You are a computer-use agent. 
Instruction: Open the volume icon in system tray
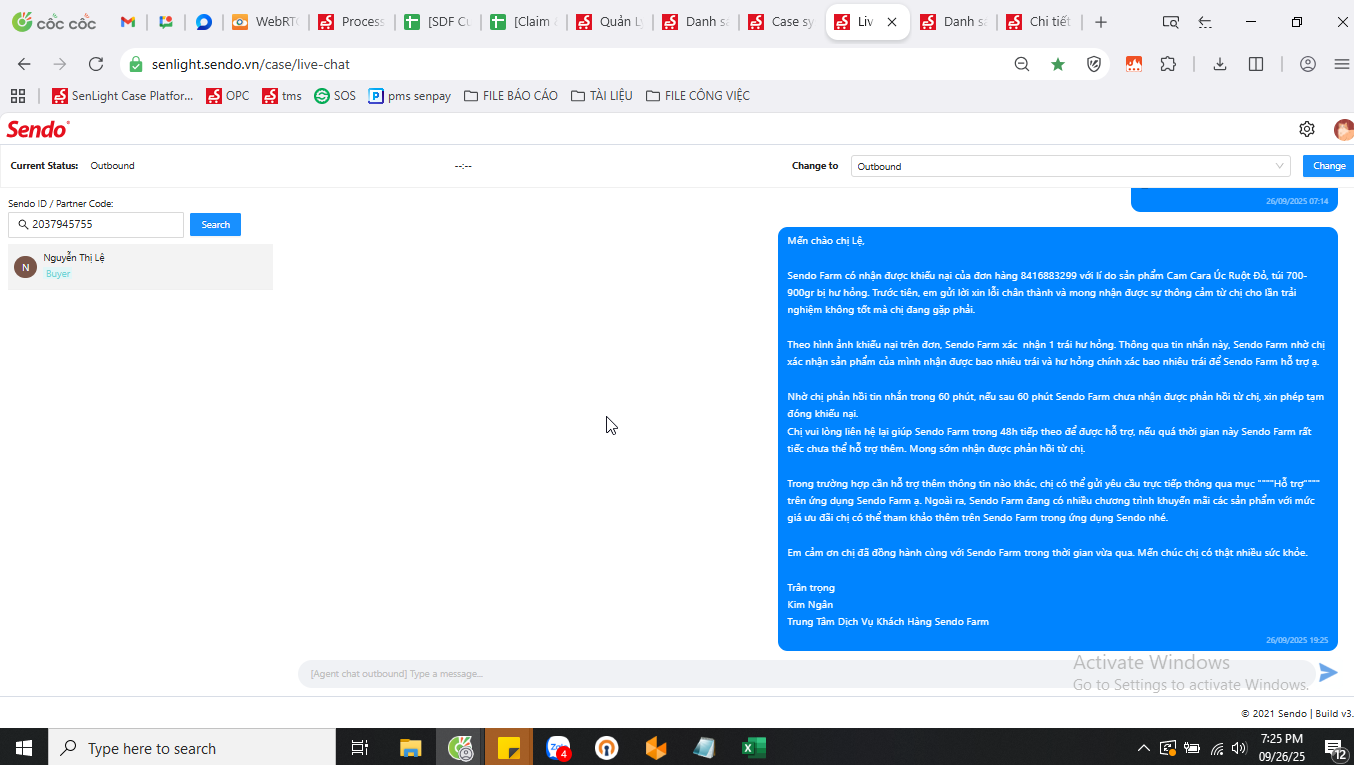click(x=1239, y=748)
